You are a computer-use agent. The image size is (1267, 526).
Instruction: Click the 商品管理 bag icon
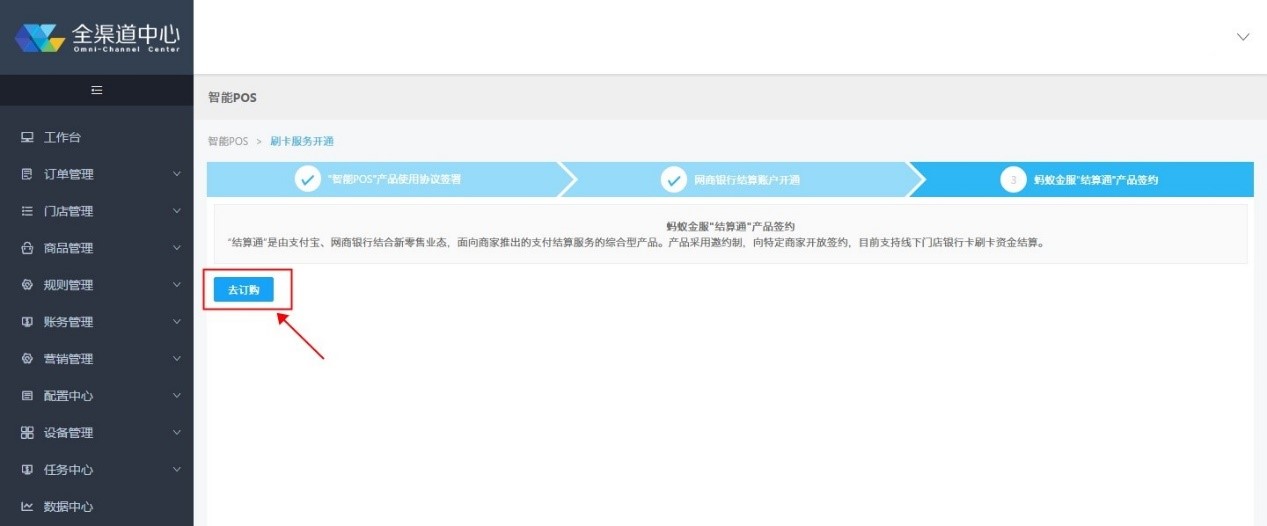tap(27, 248)
